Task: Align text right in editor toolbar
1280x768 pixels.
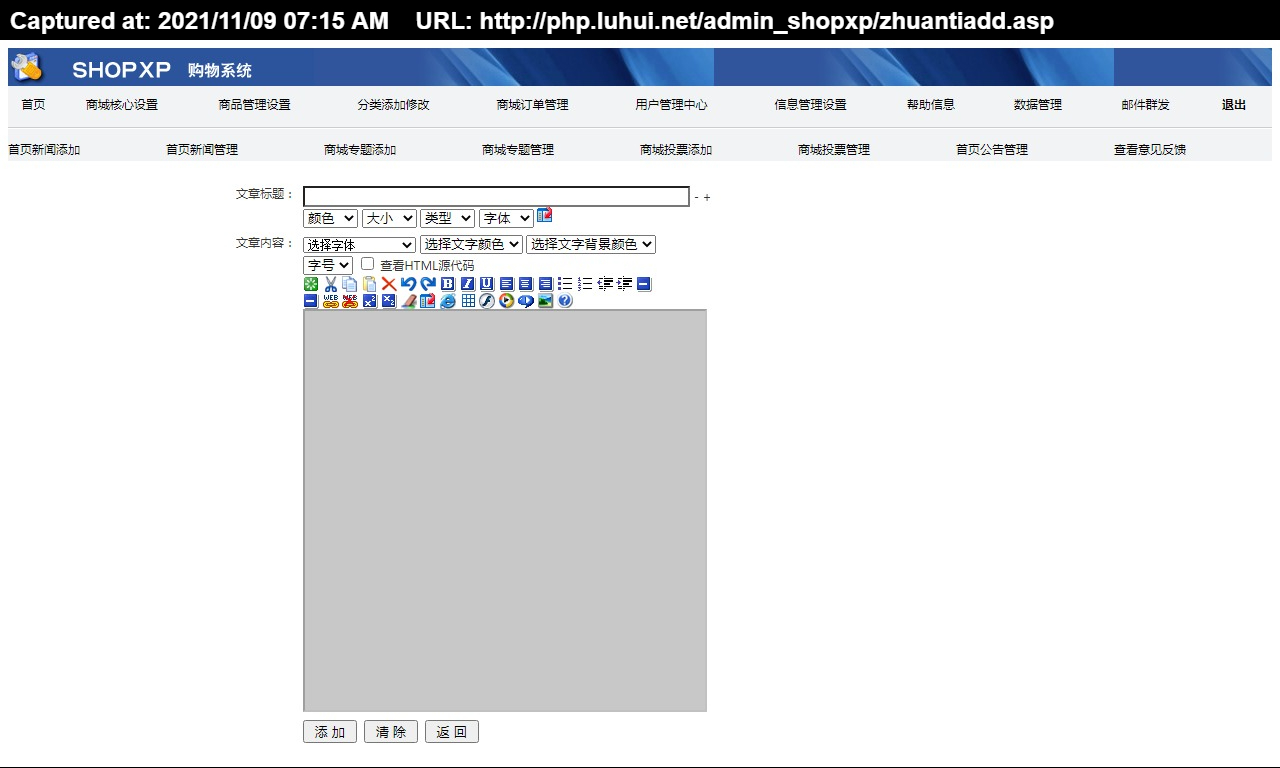Action: tap(545, 284)
